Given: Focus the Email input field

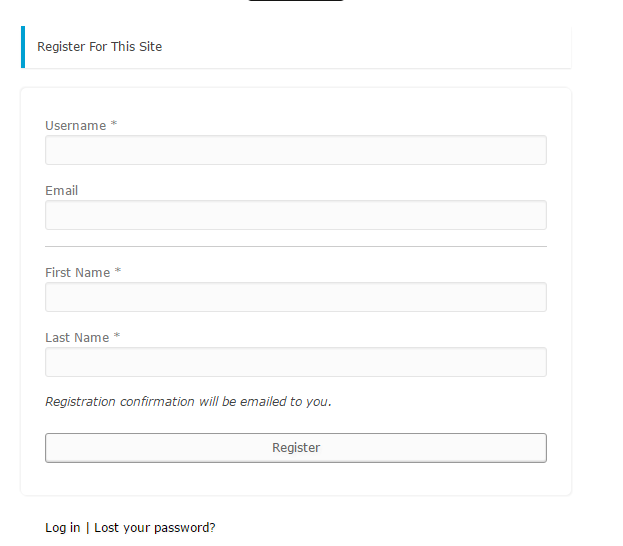Looking at the screenshot, I should (x=296, y=215).
